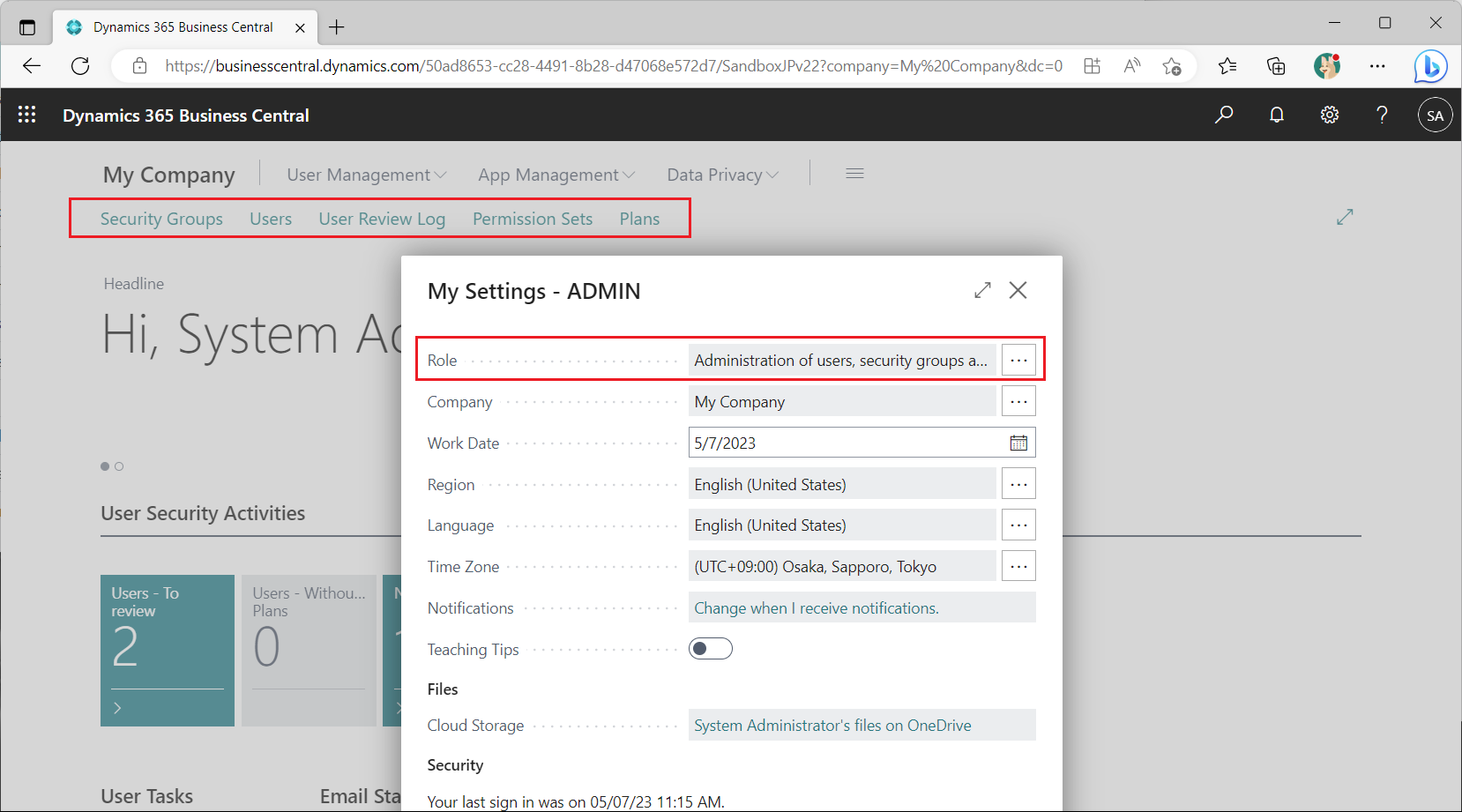Image resolution: width=1462 pixels, height=812 pixels.
Task: Disable Teaching Tips toggle
Action: pos(710,648)
